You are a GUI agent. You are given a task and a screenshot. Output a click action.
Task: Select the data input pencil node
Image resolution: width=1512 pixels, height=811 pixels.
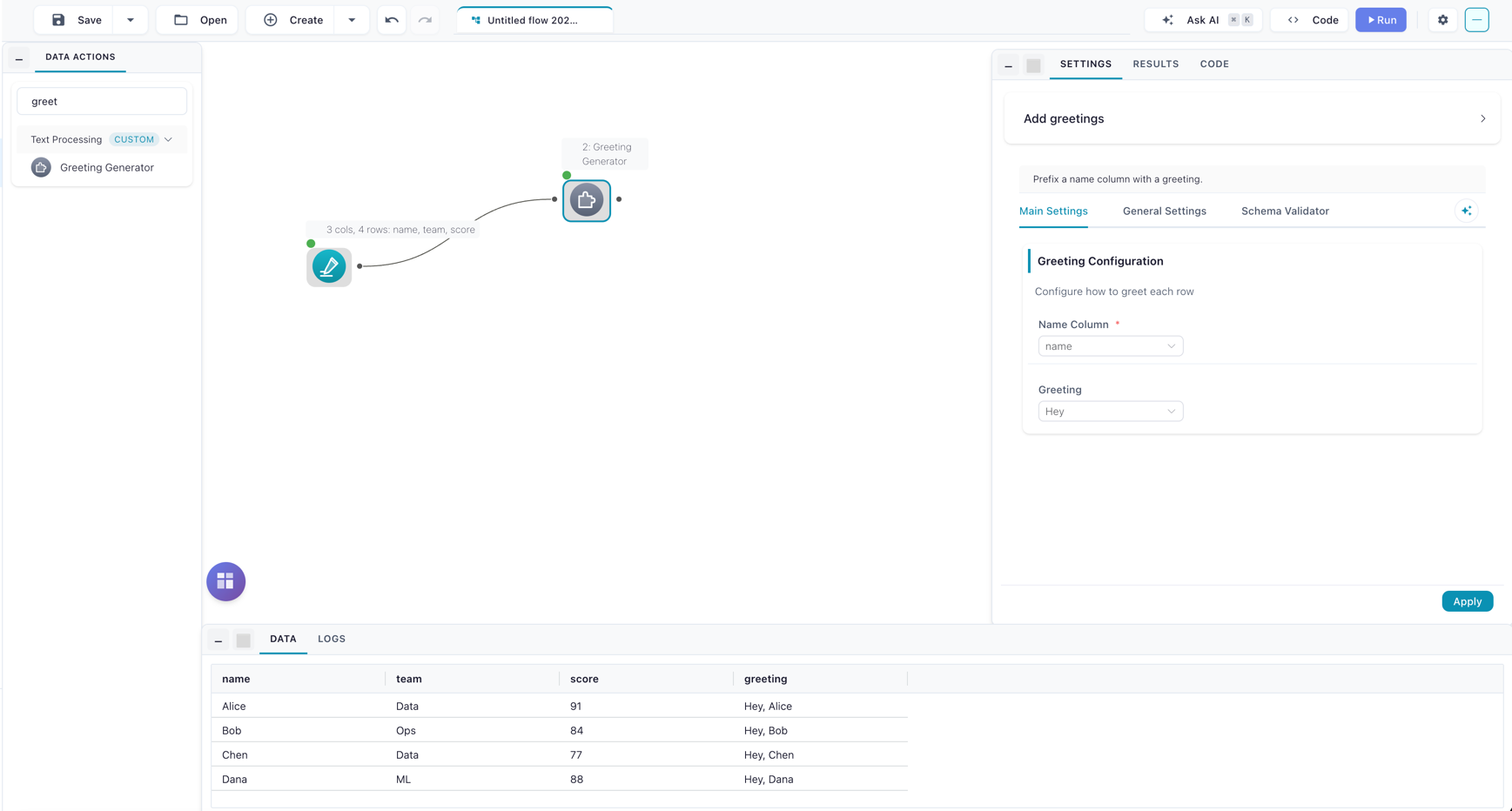click(329, 266)
